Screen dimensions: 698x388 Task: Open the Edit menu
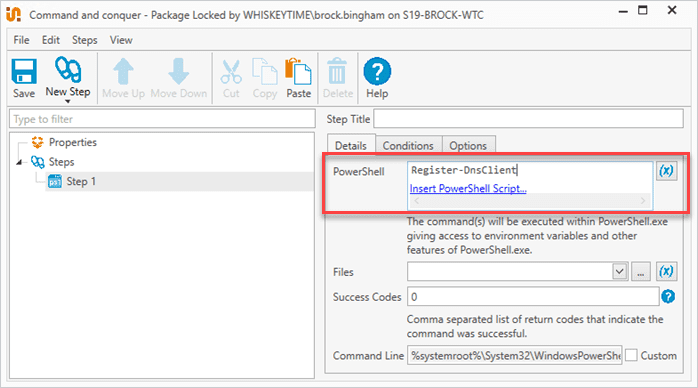tap(51, 40)
